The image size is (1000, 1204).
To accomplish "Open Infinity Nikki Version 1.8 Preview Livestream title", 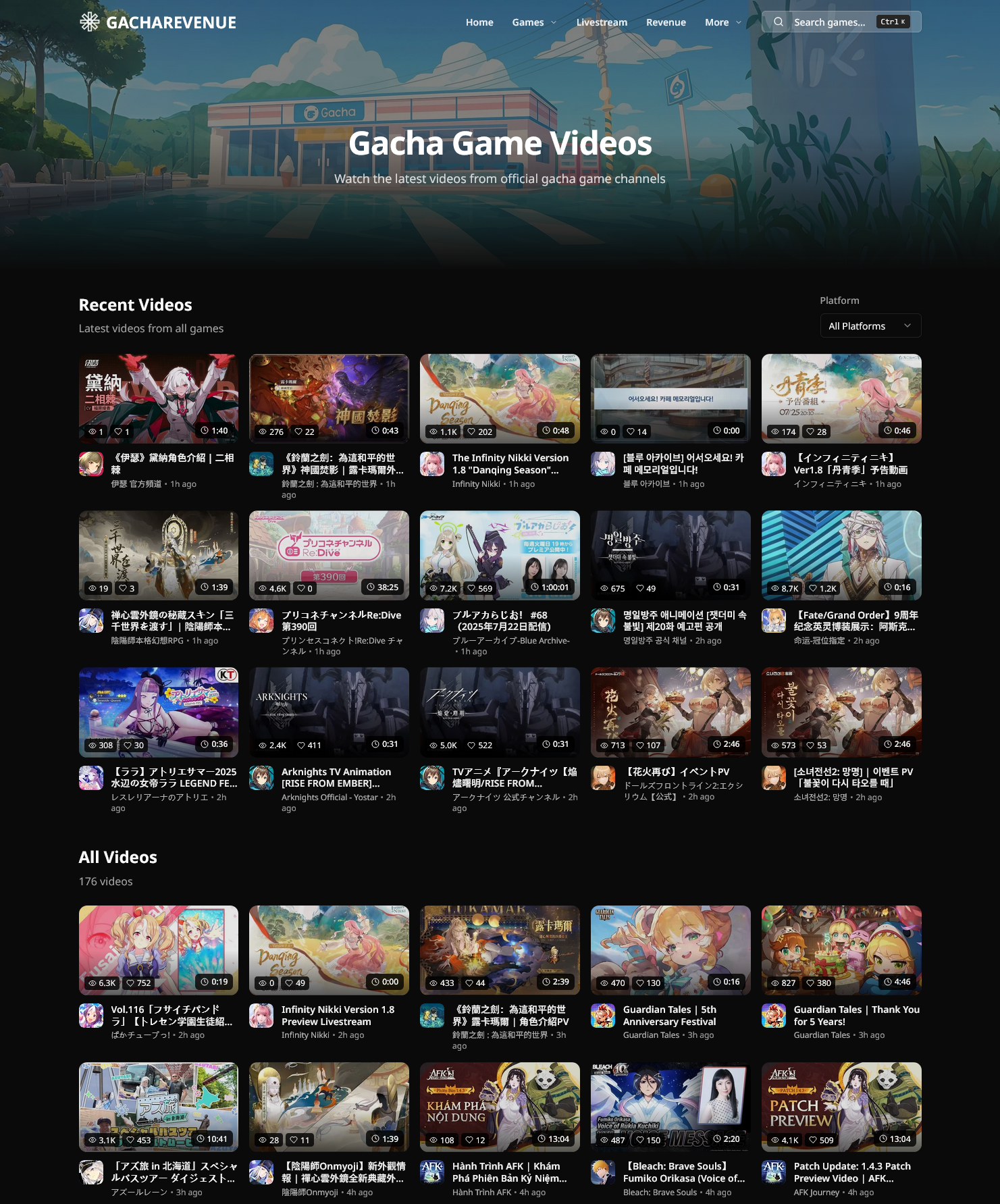I will tap(338, 1016).
